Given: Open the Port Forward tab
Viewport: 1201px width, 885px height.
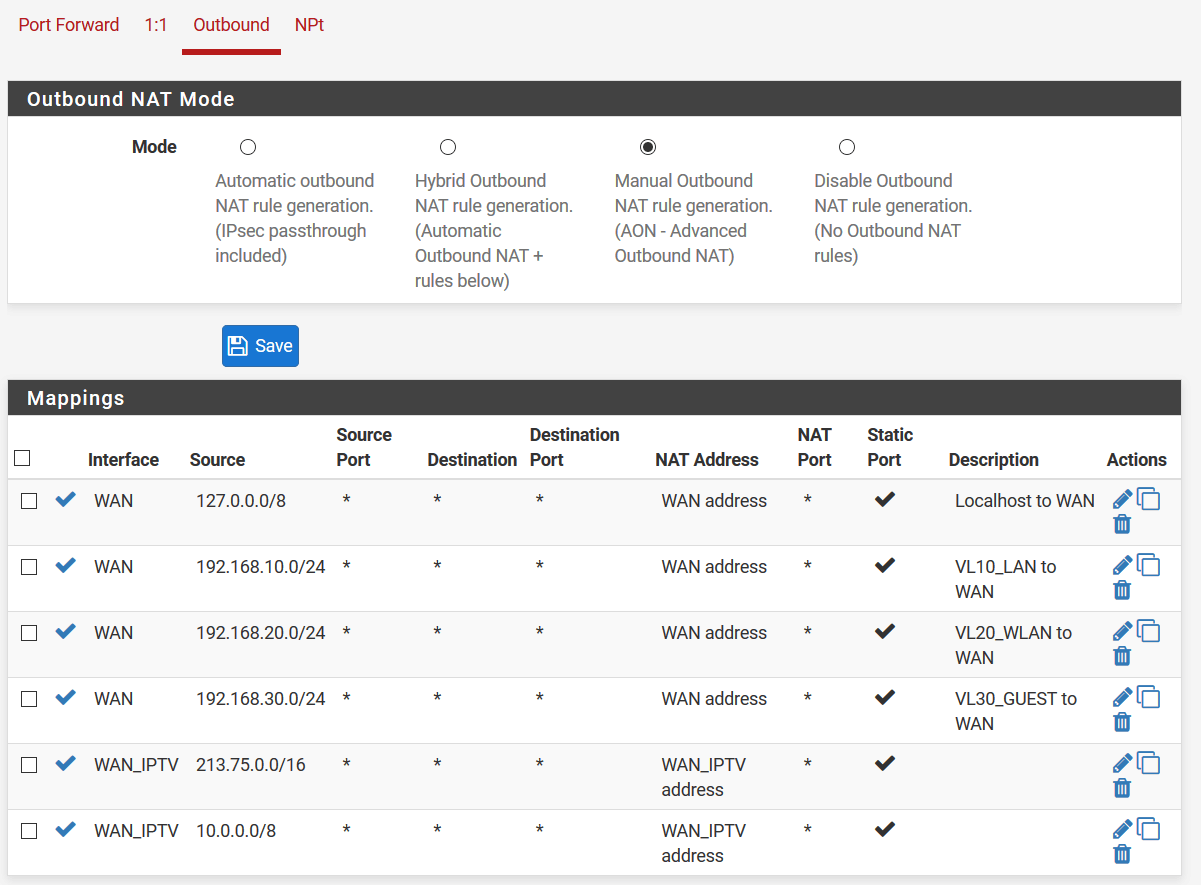Looking at the screenshot, I should pos(69,25).
